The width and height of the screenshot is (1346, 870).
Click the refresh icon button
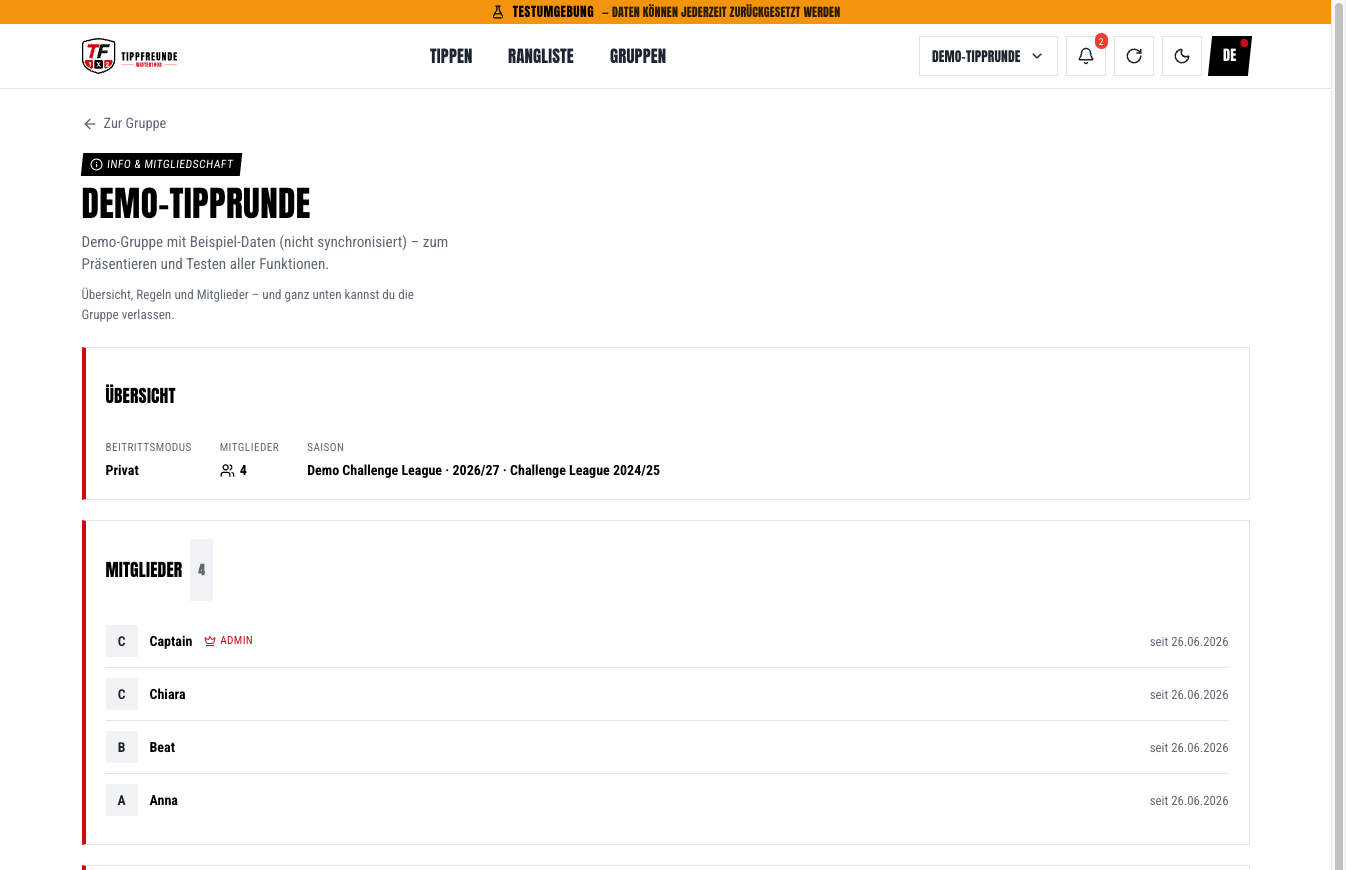pyautogui.click(x=1134, y=56)
